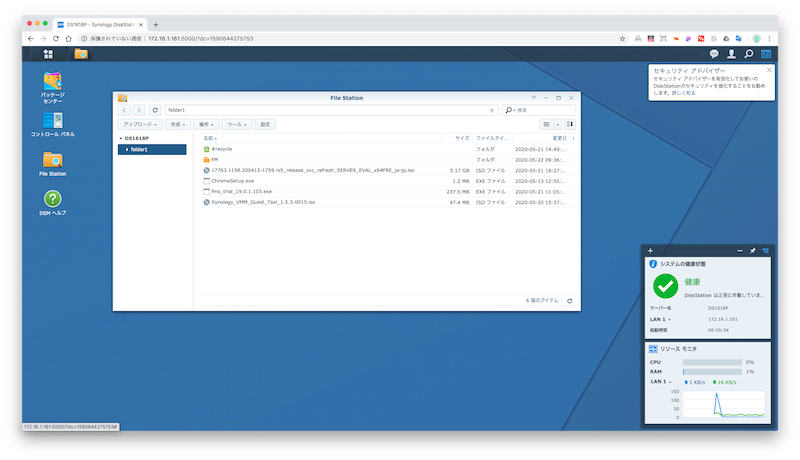Open LAN 1 dropdown in Resource Monitor widget
Screen dimensions: 800x460
click(661, 381)
